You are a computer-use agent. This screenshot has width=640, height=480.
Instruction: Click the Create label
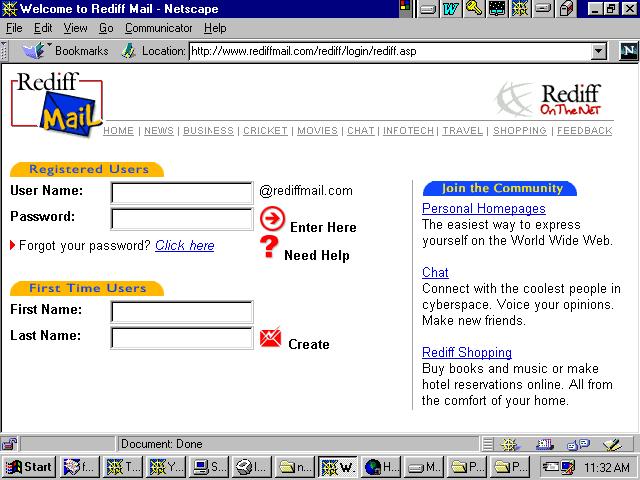pos(309,344)
